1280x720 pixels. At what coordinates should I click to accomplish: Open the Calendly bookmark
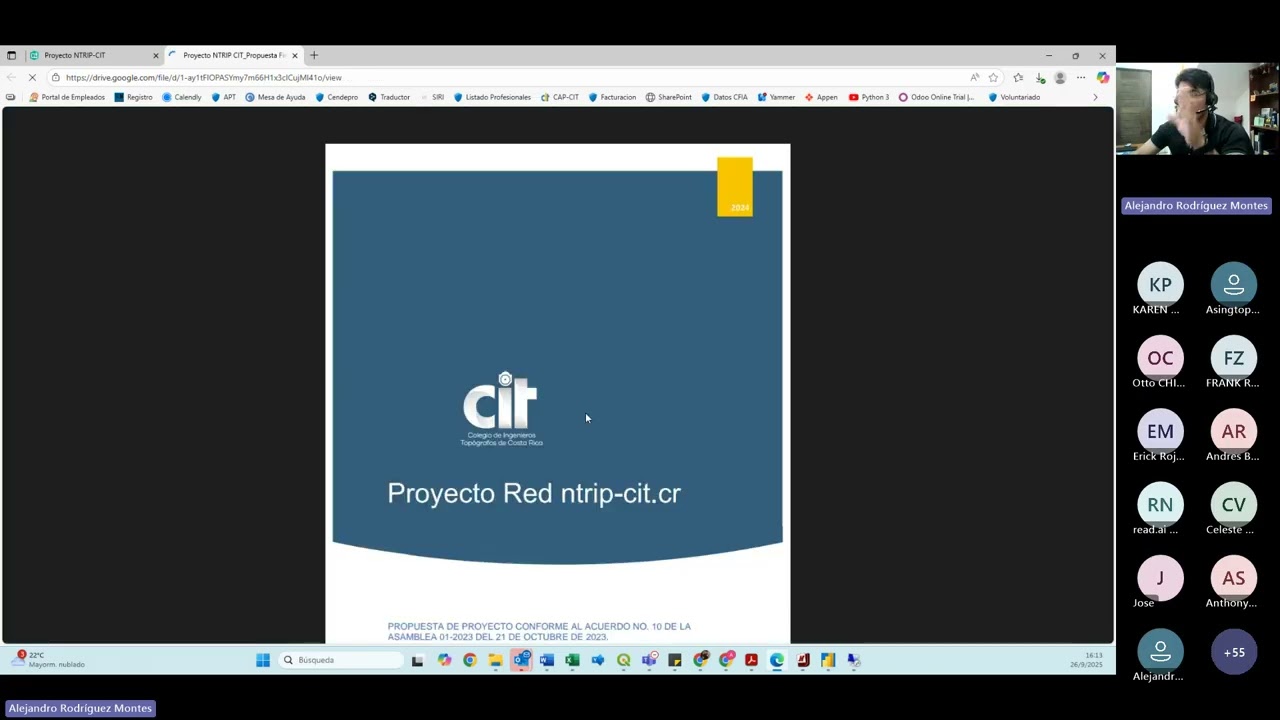point(181,97)
